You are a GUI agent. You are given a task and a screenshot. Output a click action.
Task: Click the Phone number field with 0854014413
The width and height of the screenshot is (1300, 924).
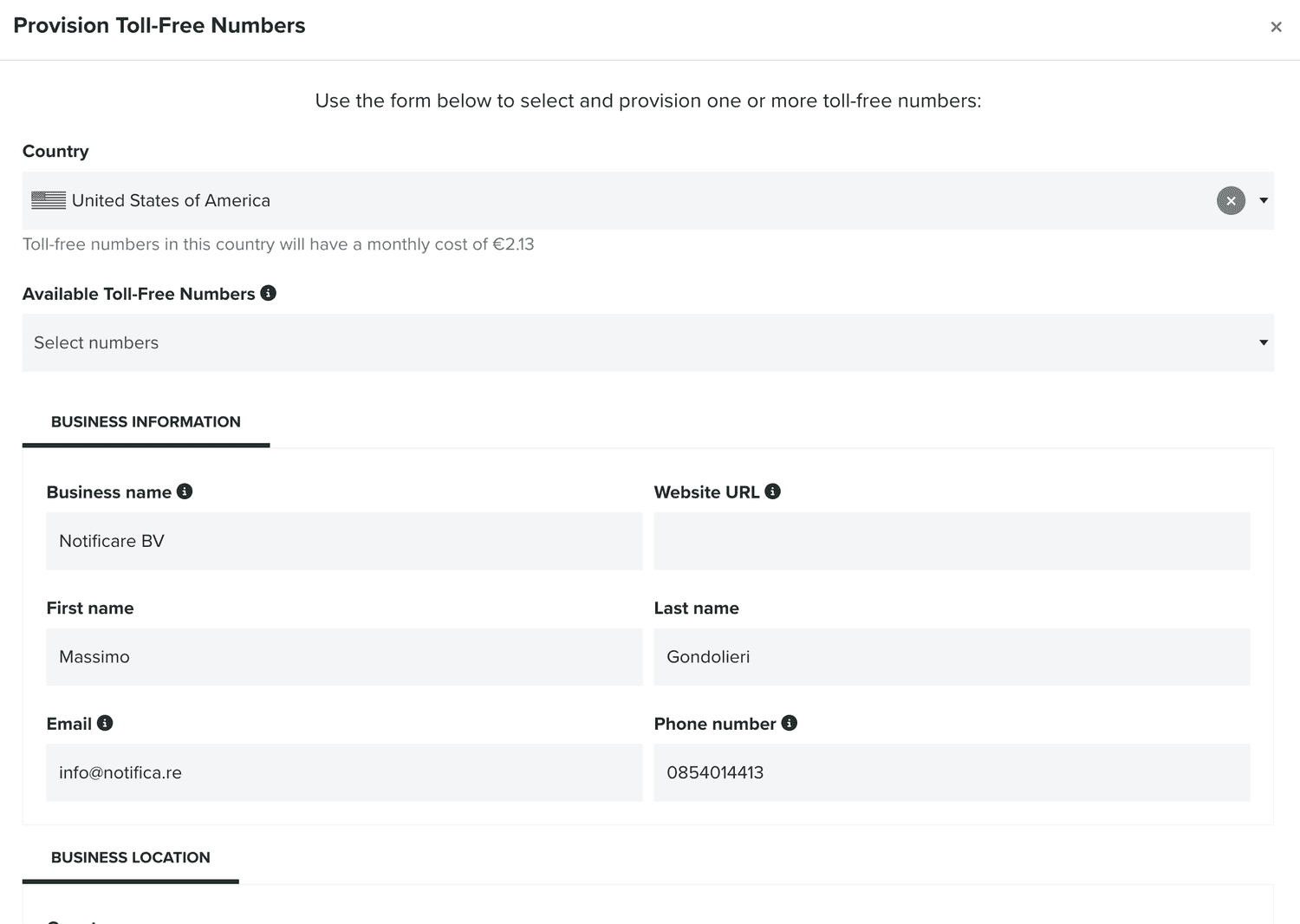point(952,772)
